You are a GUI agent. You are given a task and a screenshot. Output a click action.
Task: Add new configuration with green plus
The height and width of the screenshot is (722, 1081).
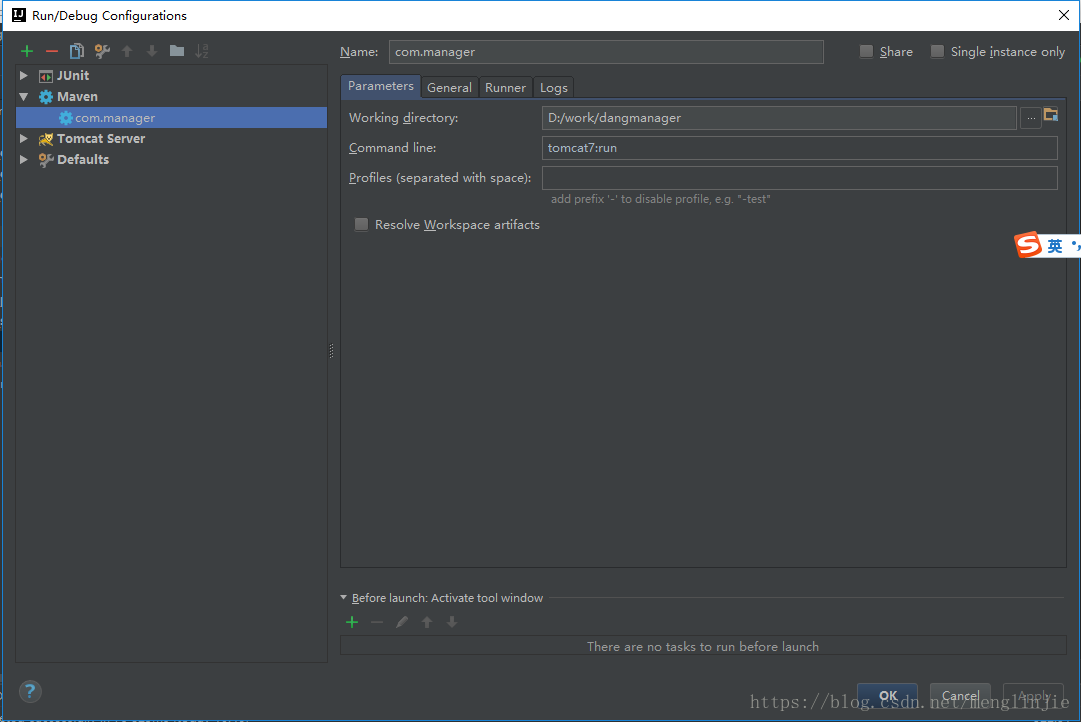[27, 51]
